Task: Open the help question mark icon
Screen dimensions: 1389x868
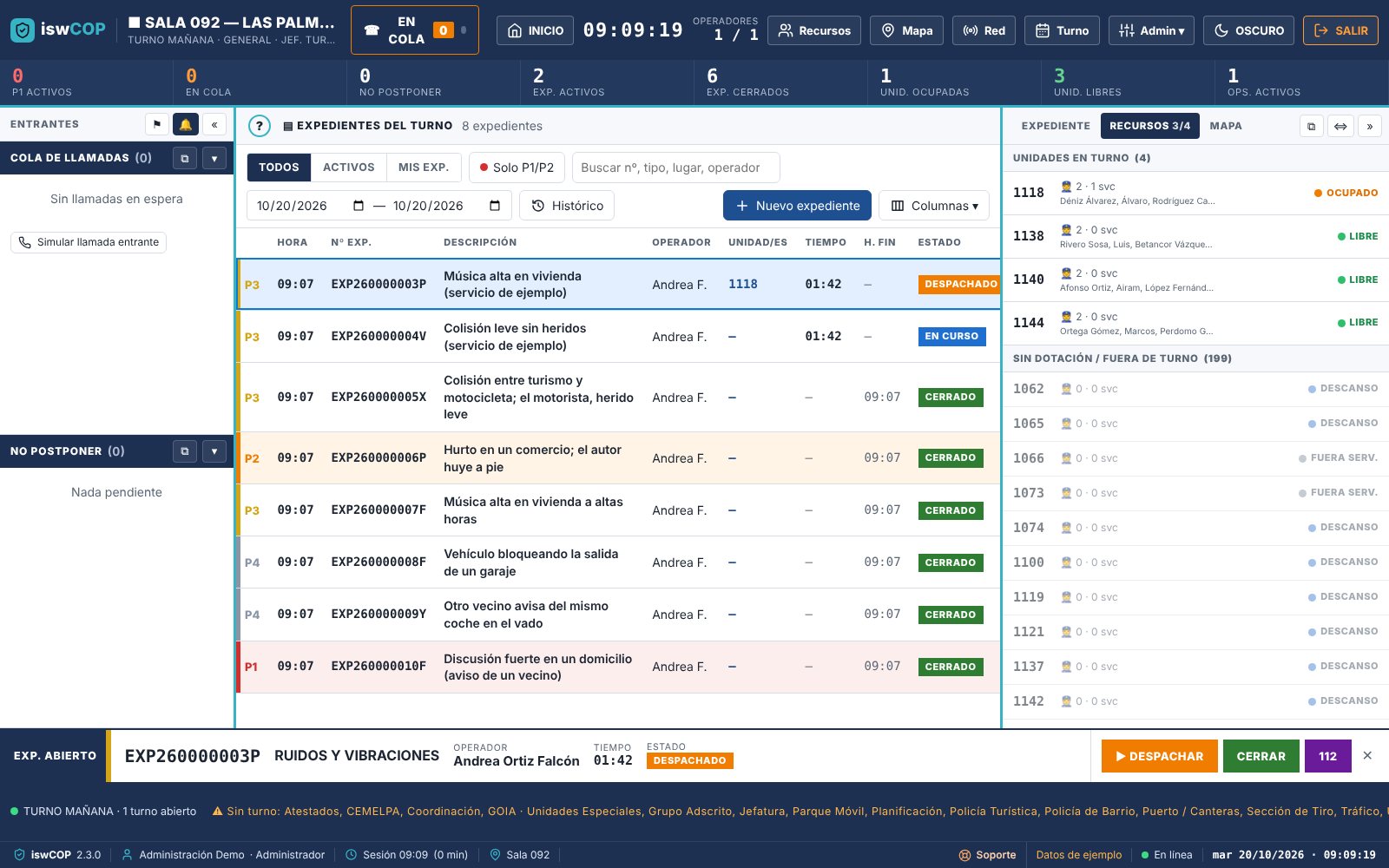Action: click(x=259, y=126)
